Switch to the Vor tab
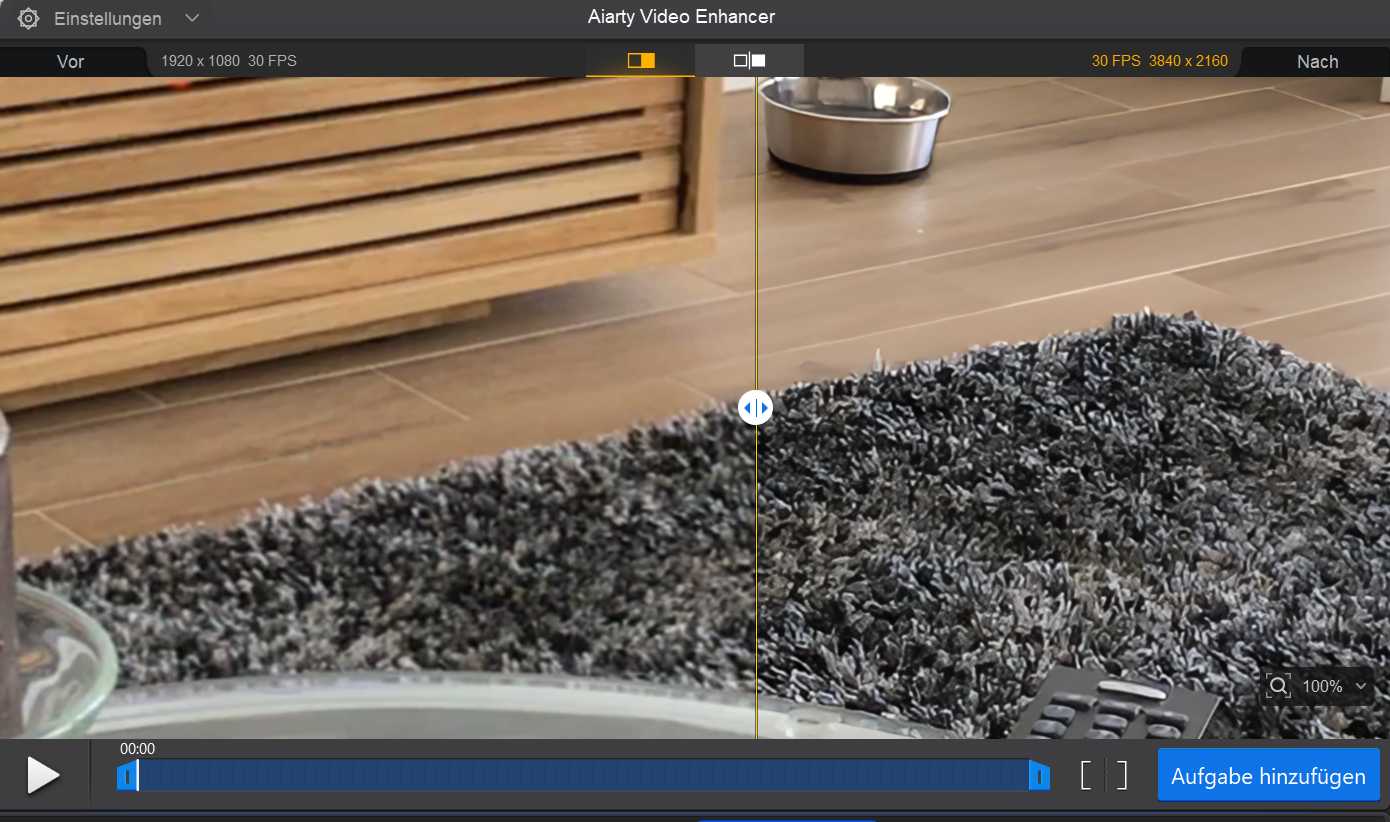Screen dimensions: 1390x822 pyautogui.click(x=70, y=61)
